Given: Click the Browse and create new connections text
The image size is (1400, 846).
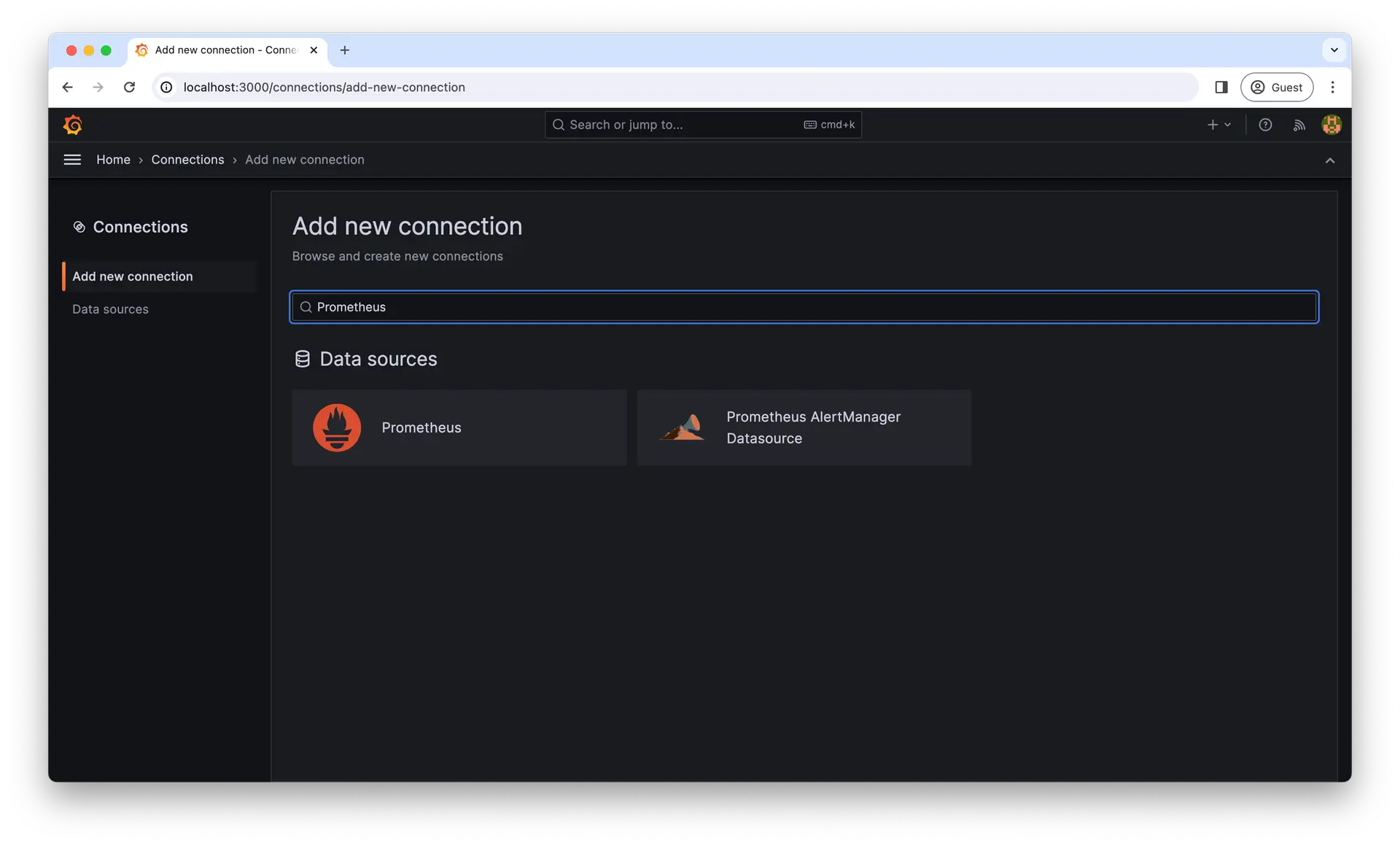Looking at the screenshot, I should 397,256.
